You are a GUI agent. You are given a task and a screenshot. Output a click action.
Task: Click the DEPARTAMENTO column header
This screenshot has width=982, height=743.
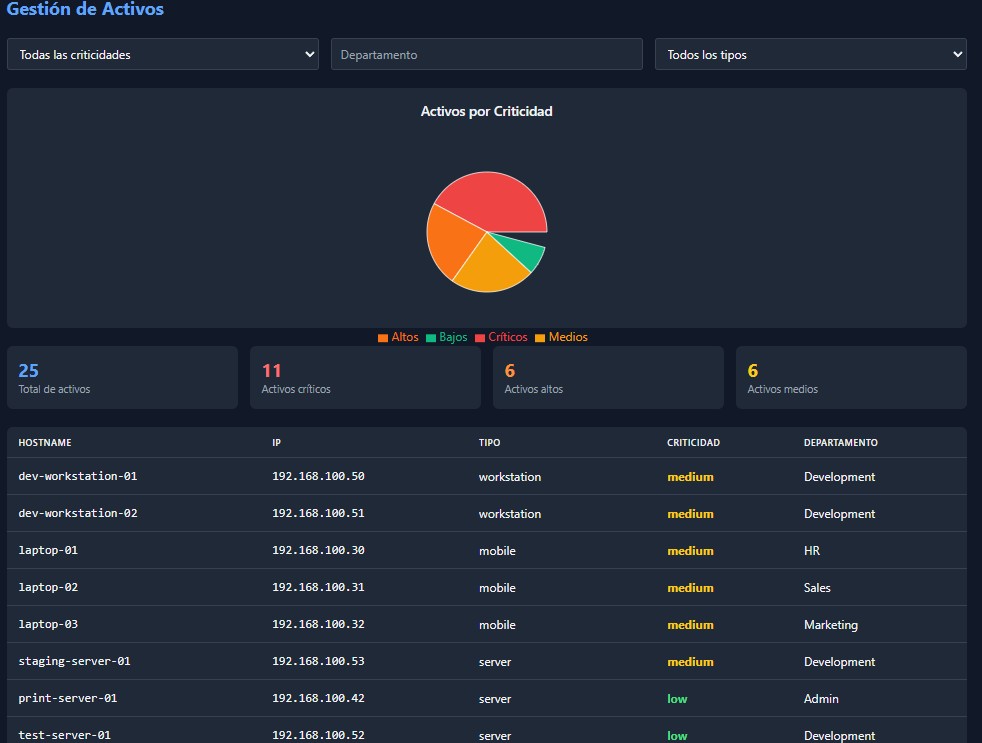coord(840,443)
